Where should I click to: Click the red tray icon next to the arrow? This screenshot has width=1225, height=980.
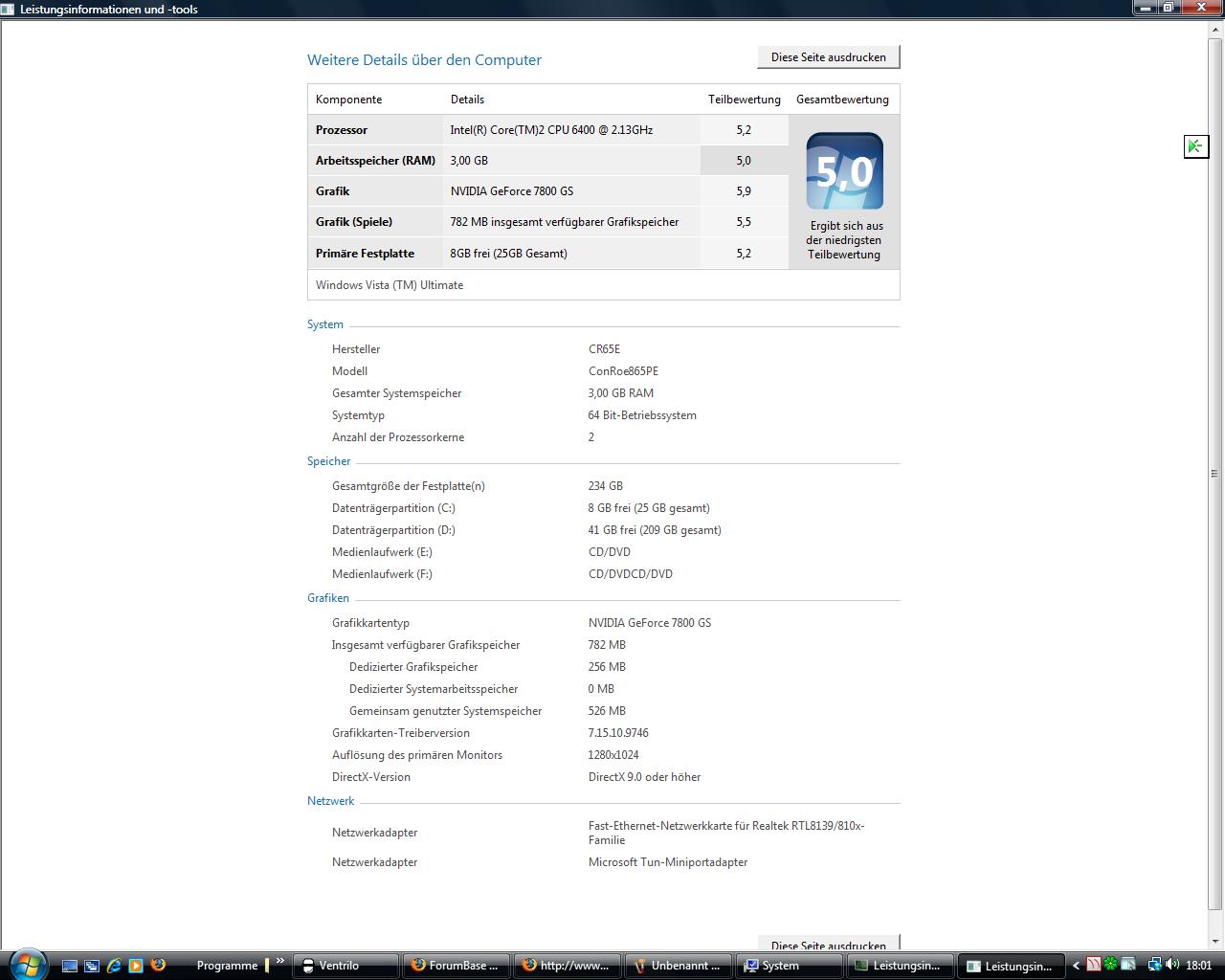click(1093, 965)
